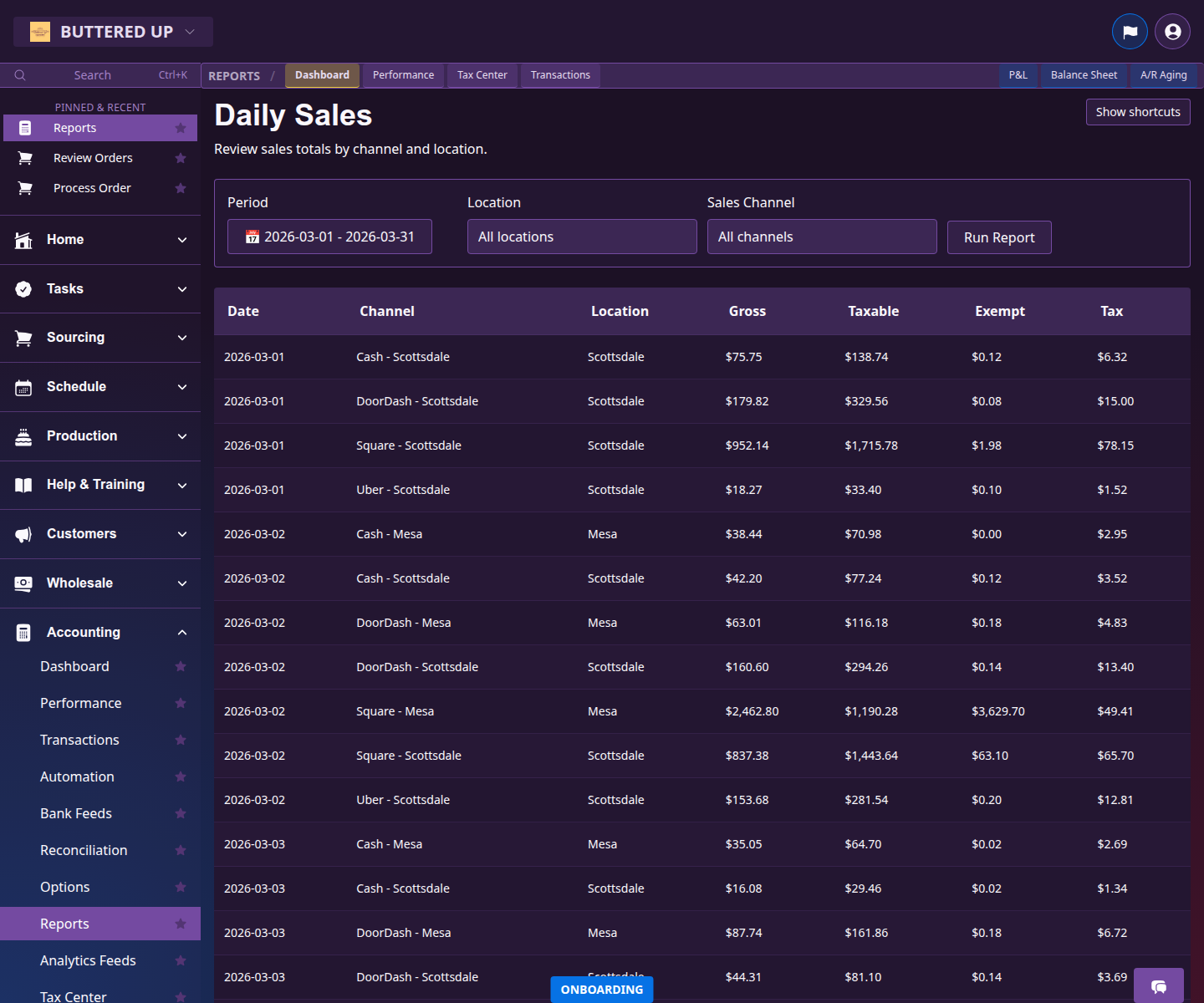
Task: Click the flag icon in the top bar
Action: tap(1130, 31)
